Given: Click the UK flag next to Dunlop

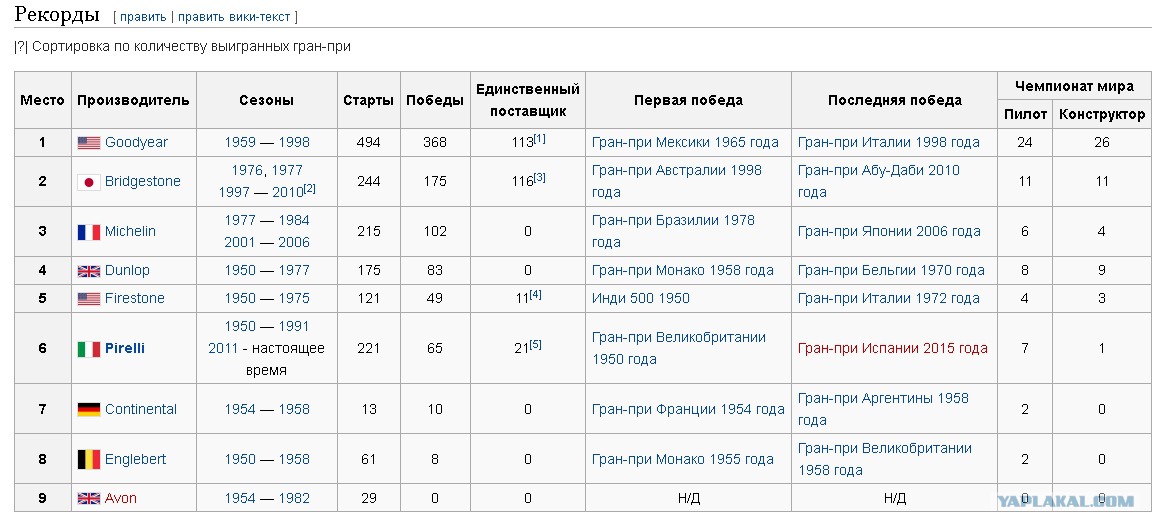Looking at the screenshot, I should (89, 271).
